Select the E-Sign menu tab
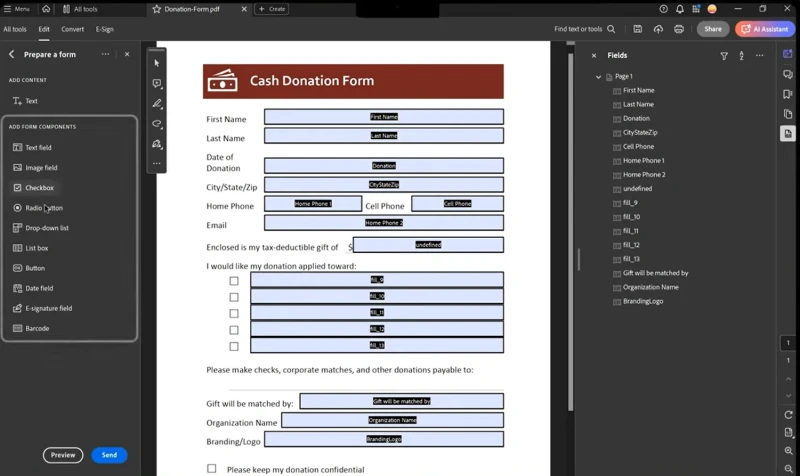 tap(105, 29)
